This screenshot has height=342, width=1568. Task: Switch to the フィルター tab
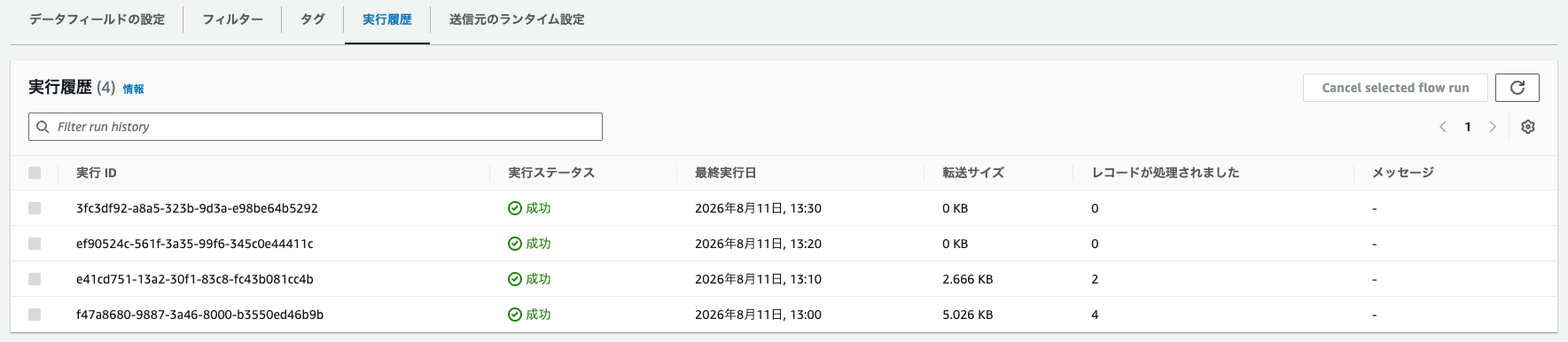click(x=232, y=19)
